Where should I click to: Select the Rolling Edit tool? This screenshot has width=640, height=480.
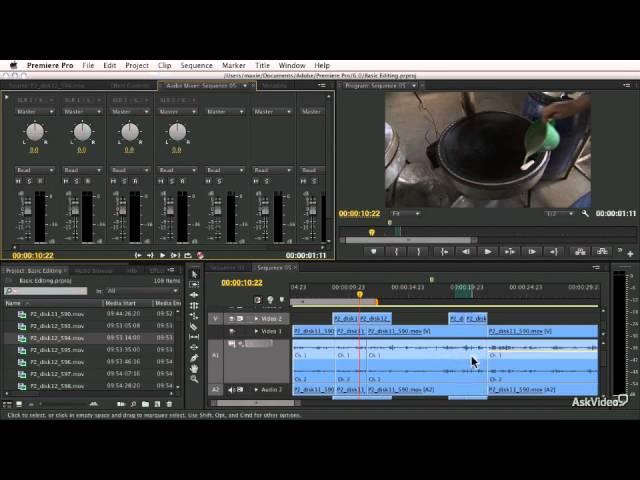[194, 305]
